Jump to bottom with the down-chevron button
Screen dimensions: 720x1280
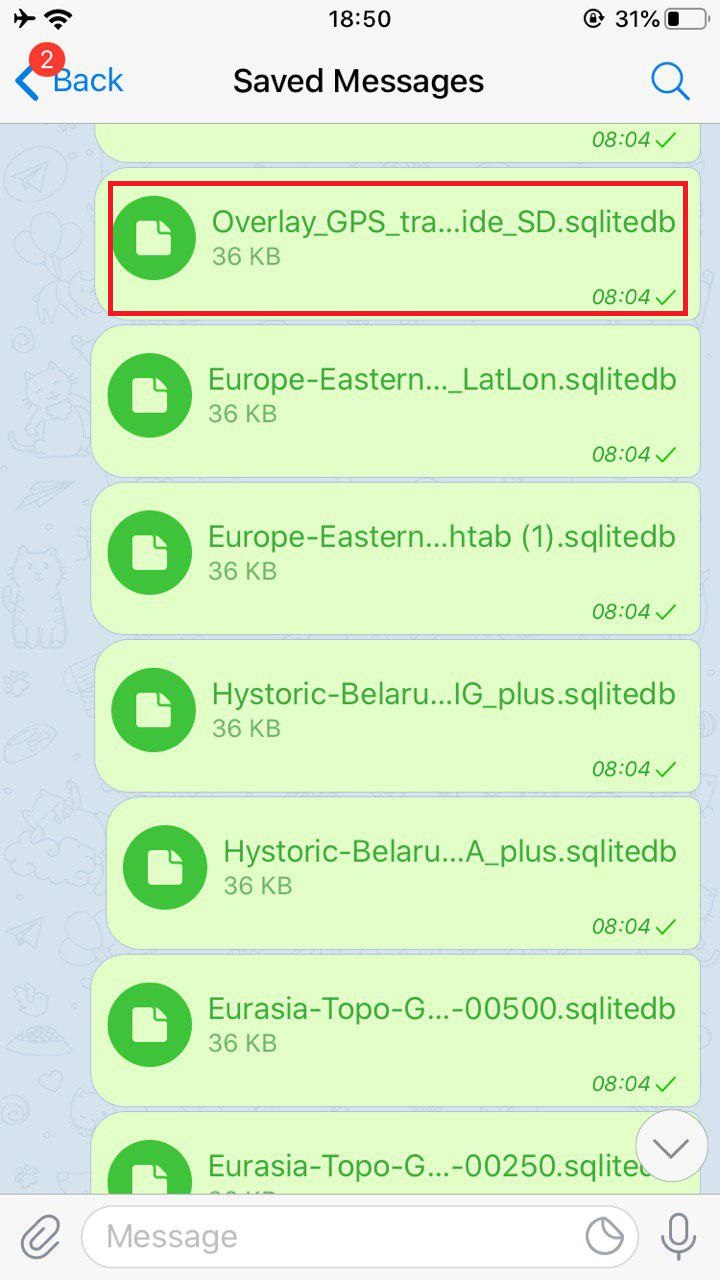672,1146
